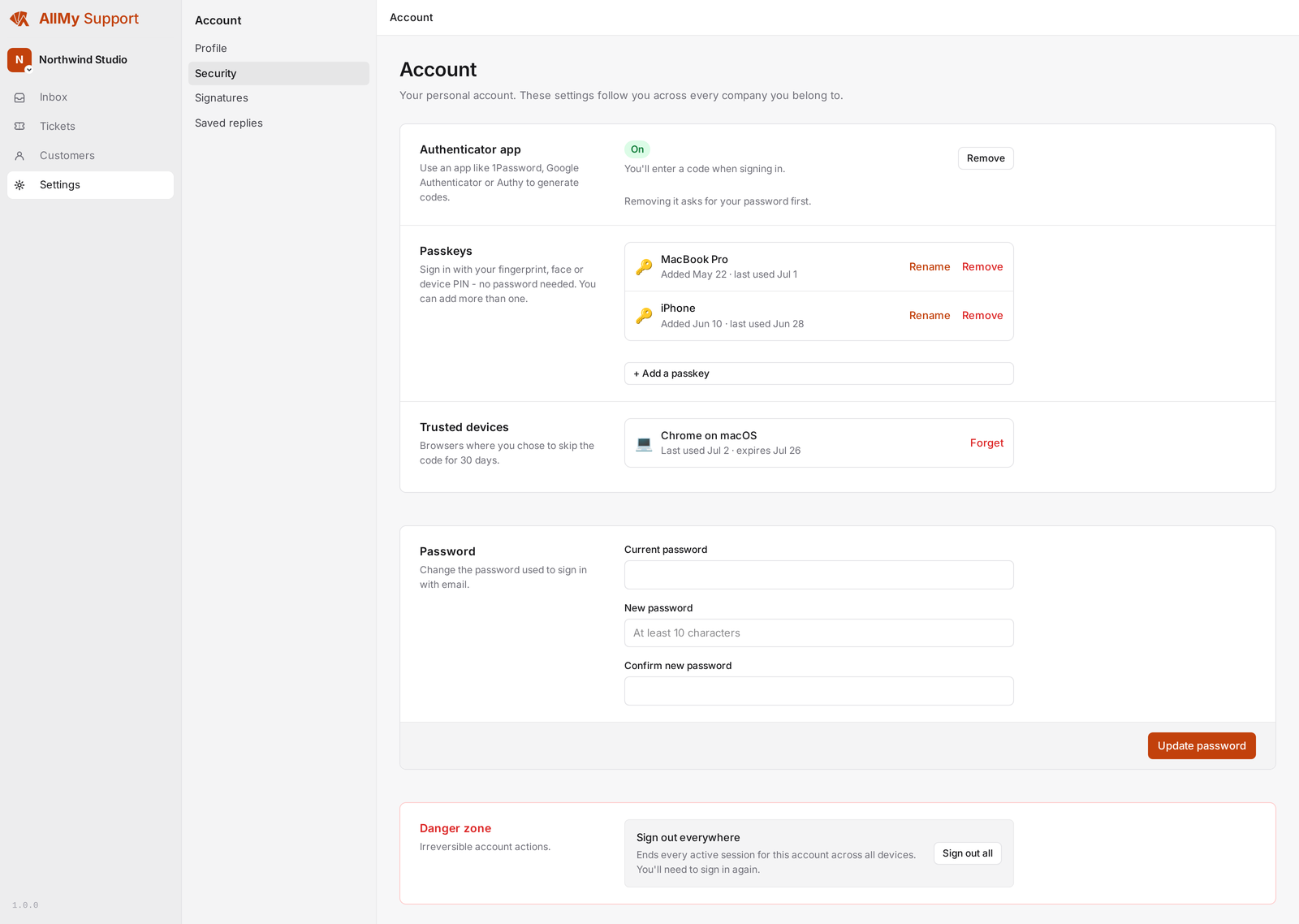Screen dimensions: 1299x924
Task: Focus the Current password field
Action: [818, 575]
